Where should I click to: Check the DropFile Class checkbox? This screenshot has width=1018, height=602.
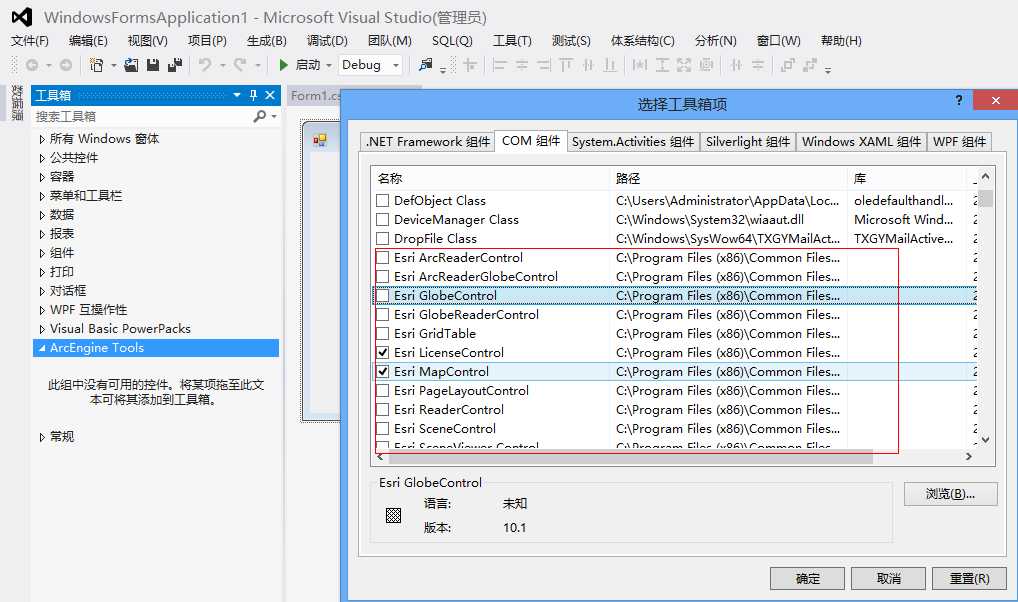(382, 239)
